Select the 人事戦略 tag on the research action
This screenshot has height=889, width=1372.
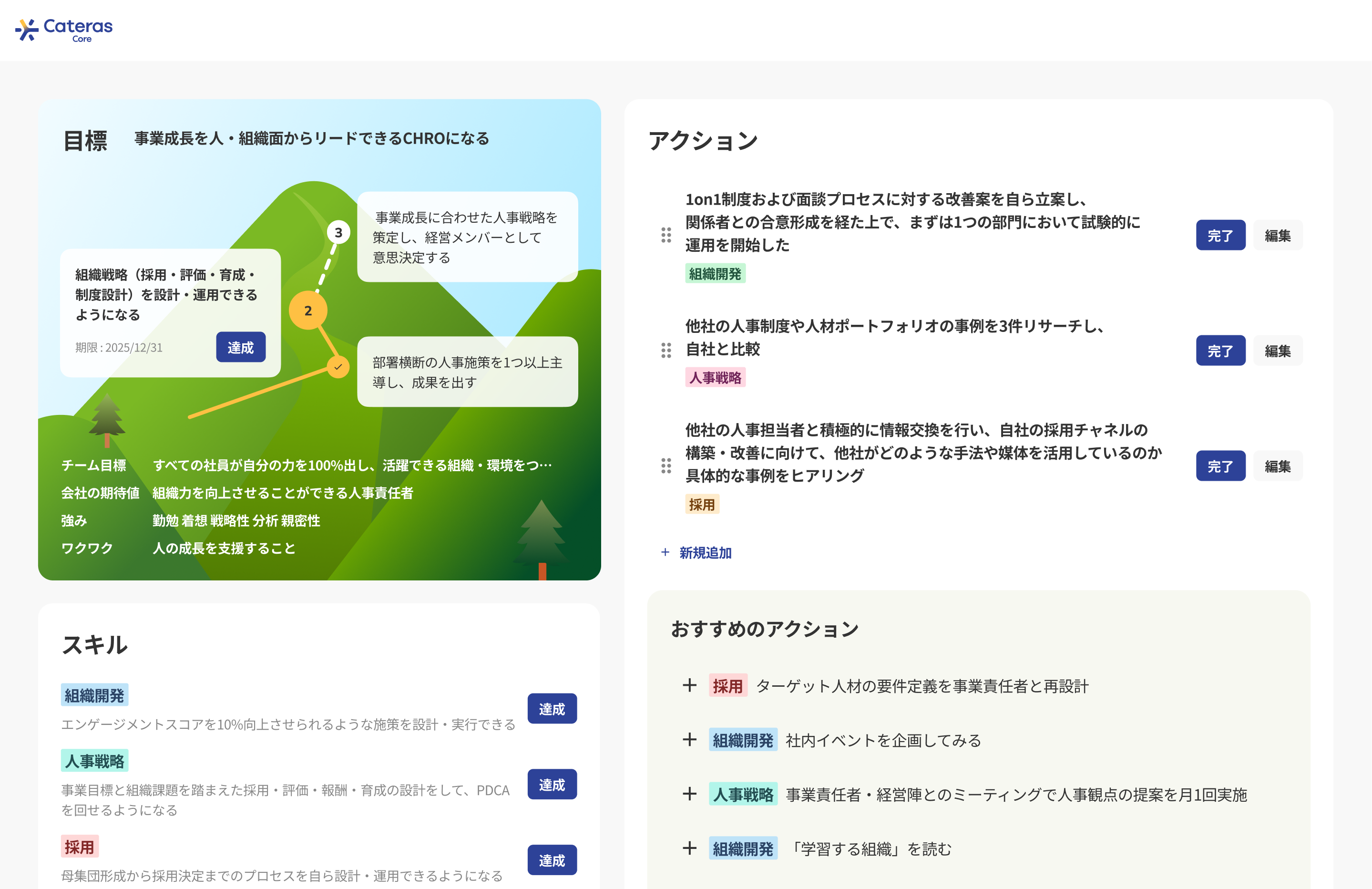716,377
